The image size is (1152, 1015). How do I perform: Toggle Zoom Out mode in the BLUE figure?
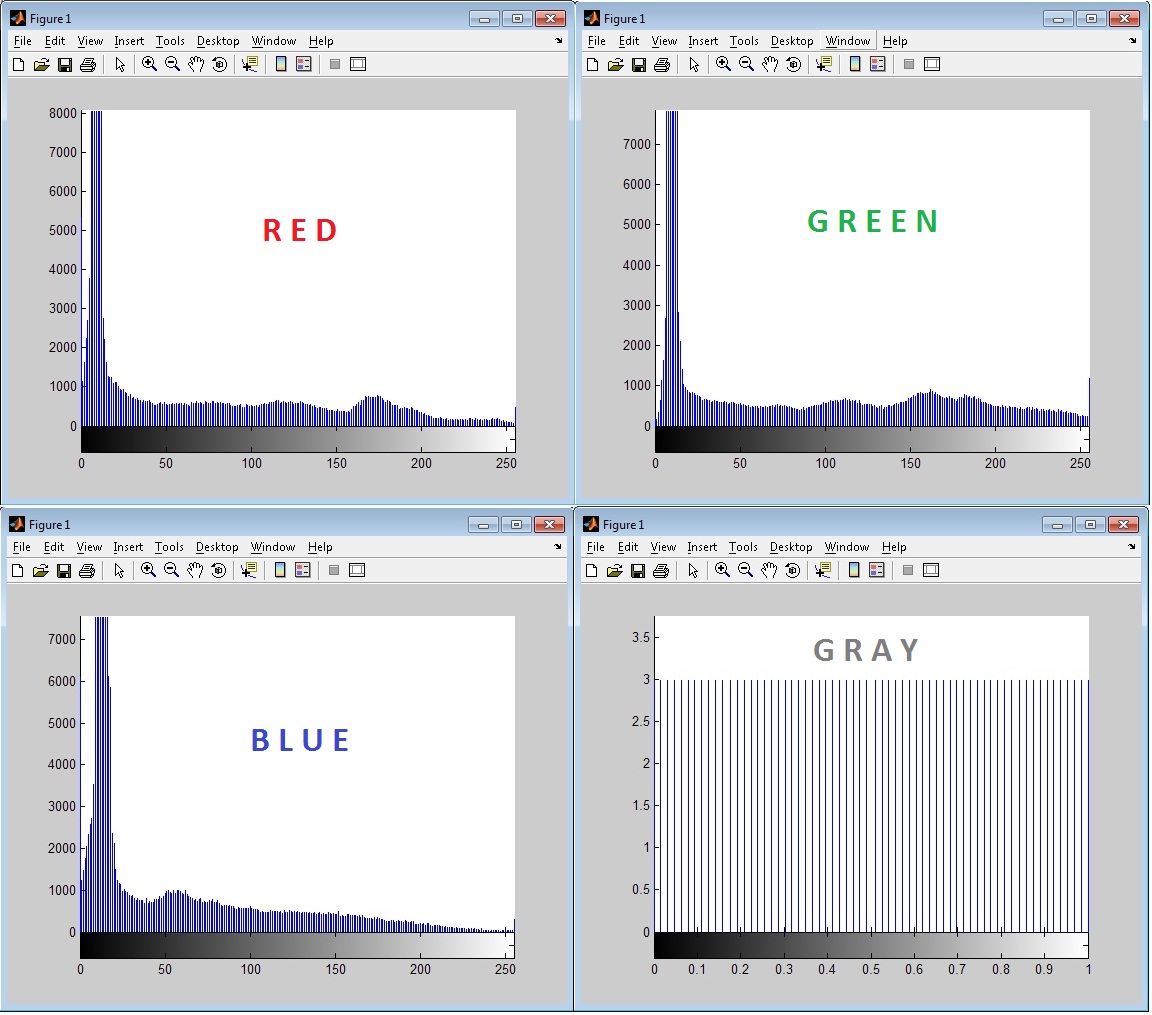(171, 570)
